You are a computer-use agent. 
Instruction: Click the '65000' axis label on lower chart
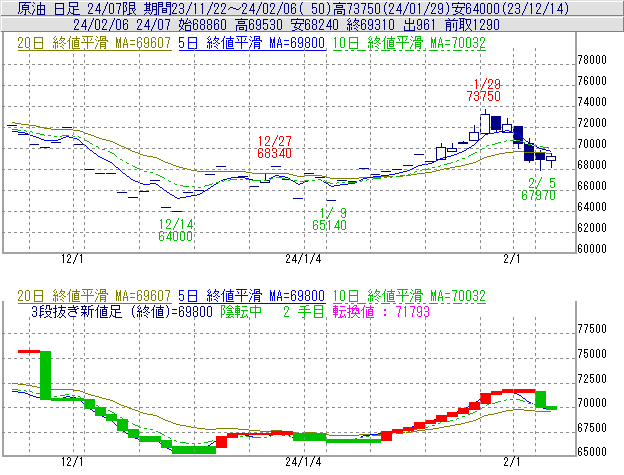592,452
